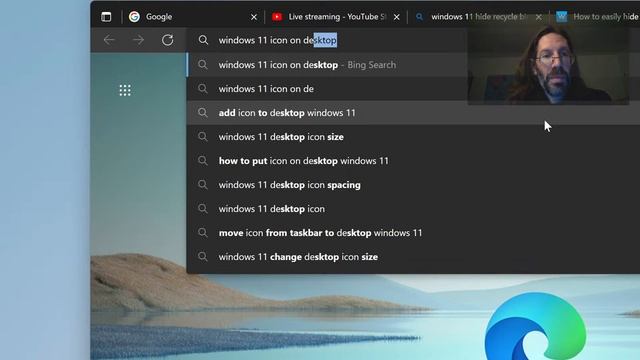Go back with the back arrow
The image size is (640, 360).
pyautogui.click(x=109, y=40)
